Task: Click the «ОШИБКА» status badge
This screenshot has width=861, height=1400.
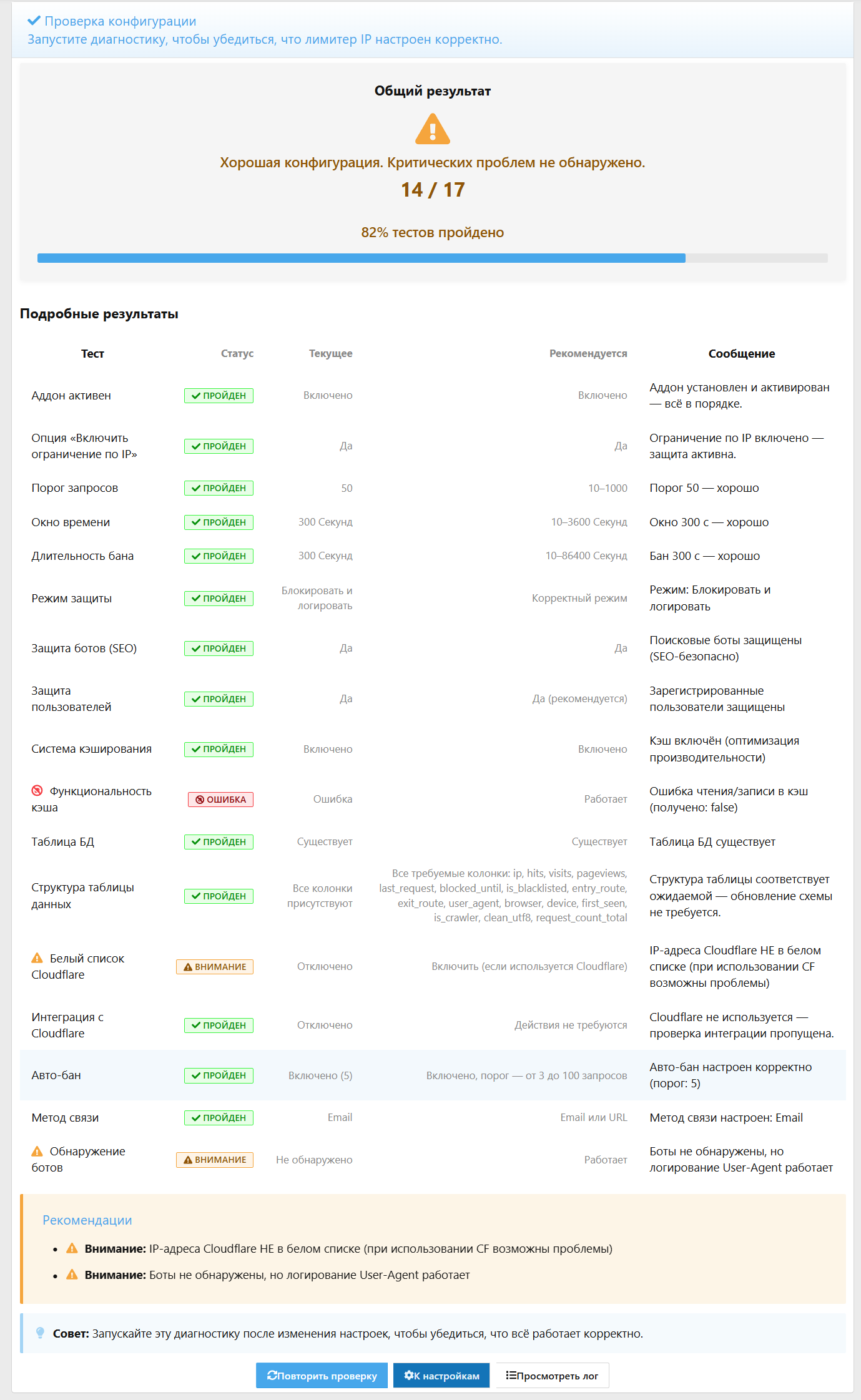Action: click(x=220, y=800)
